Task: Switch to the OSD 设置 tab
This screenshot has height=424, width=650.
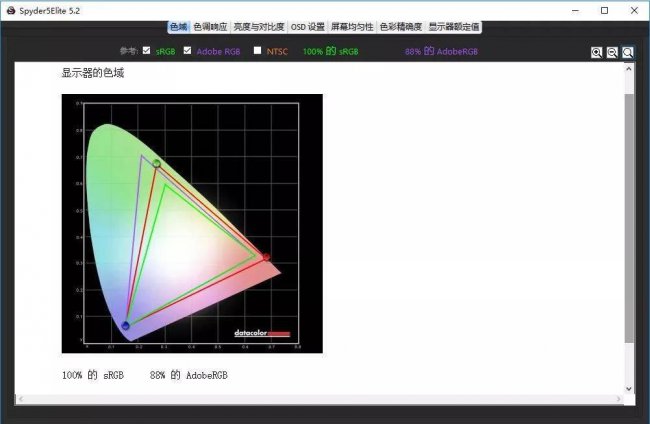Action: [x=308, y=27]
